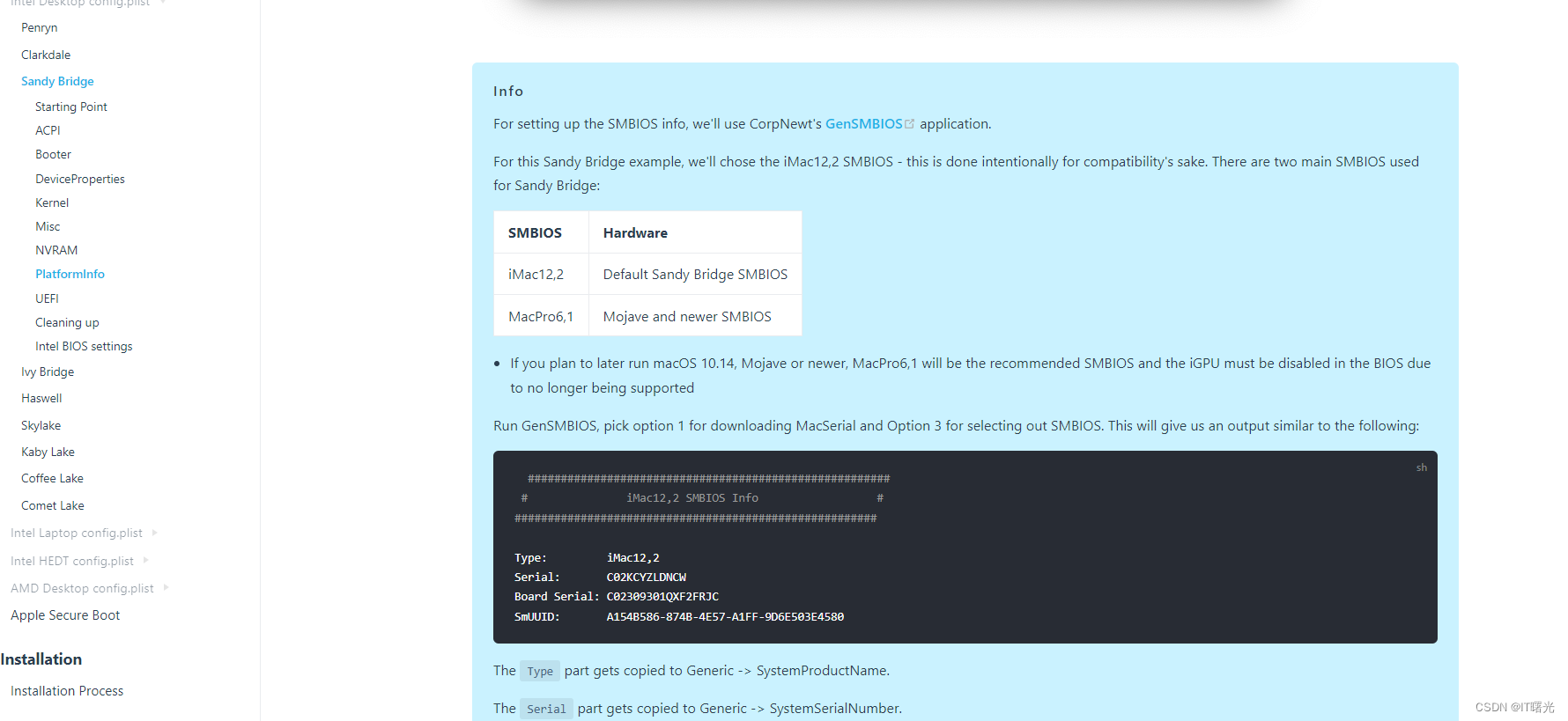Expand AMD Desktop config.plist group
Viewport: 1568px width, 721px height.
click(x=82, y=588)
